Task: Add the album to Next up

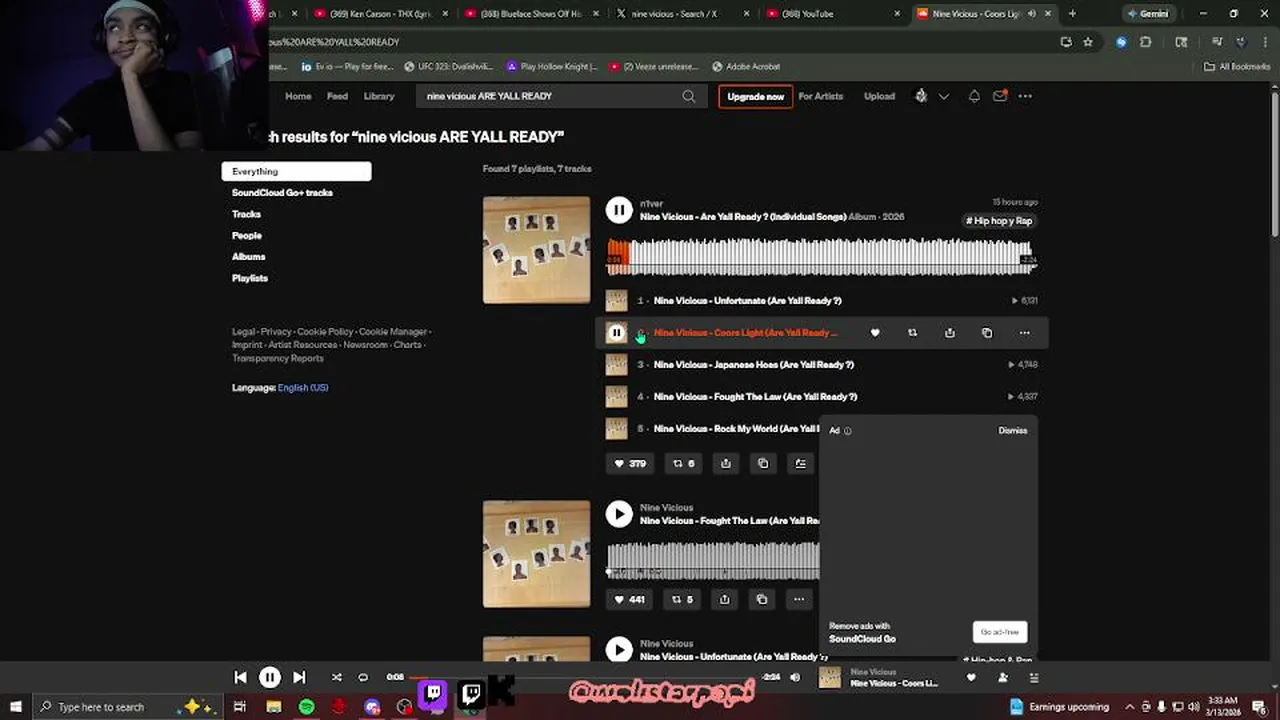Action: click(801, 463)
